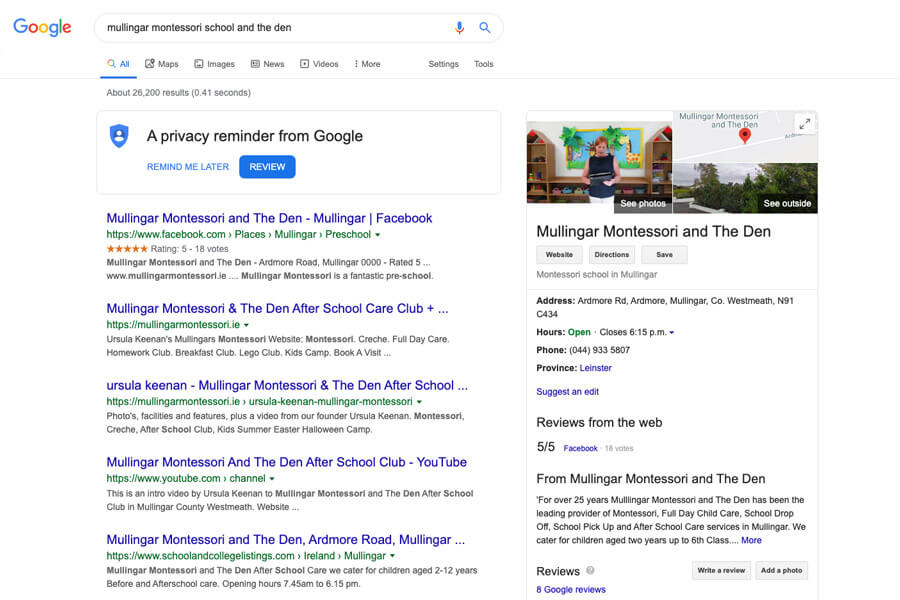This screenshot has height=600, width=900.
Task: Click the five-star rating on Facebook result
Action: [x=127, y=249]
